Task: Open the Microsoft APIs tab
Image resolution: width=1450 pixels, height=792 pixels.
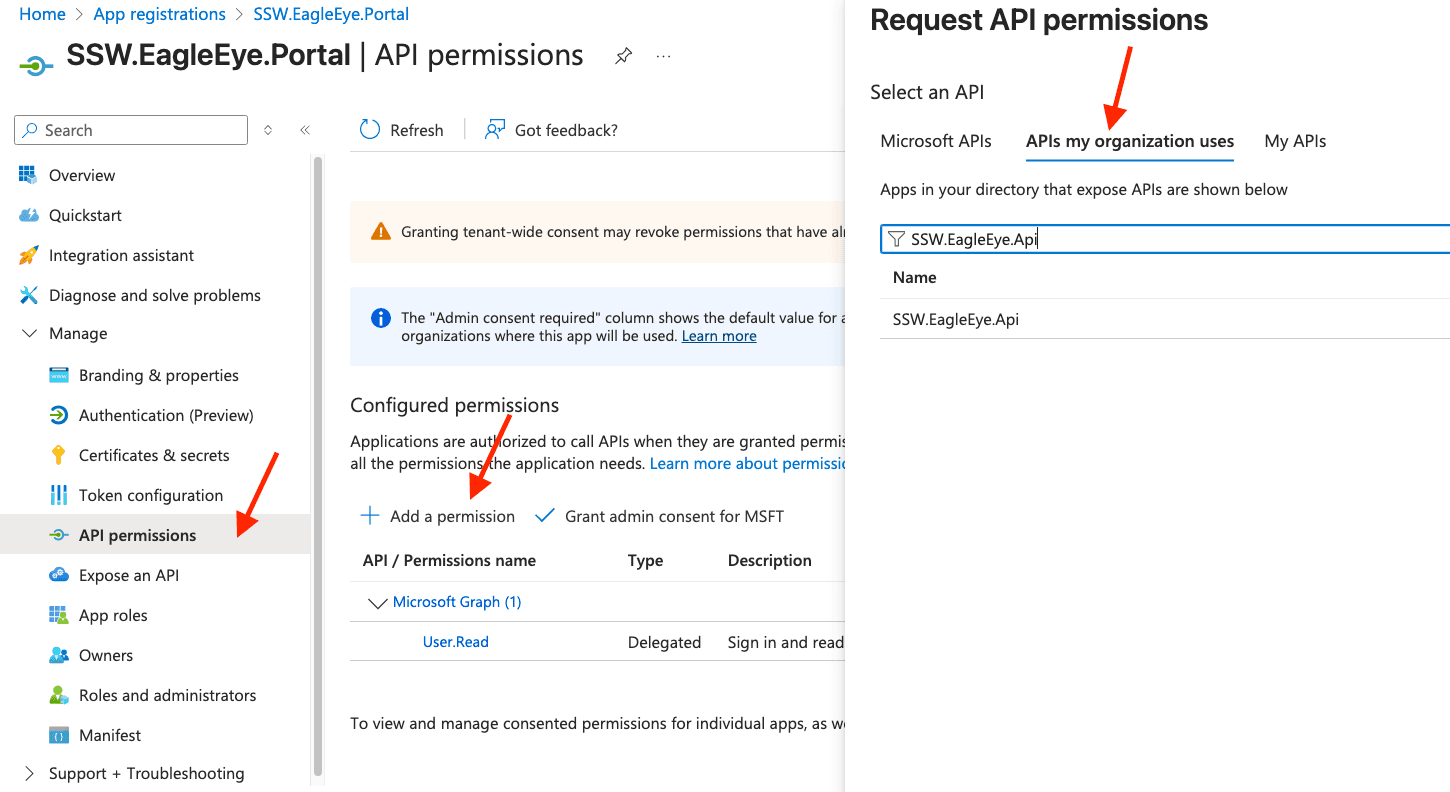Action: click(936, 141)
